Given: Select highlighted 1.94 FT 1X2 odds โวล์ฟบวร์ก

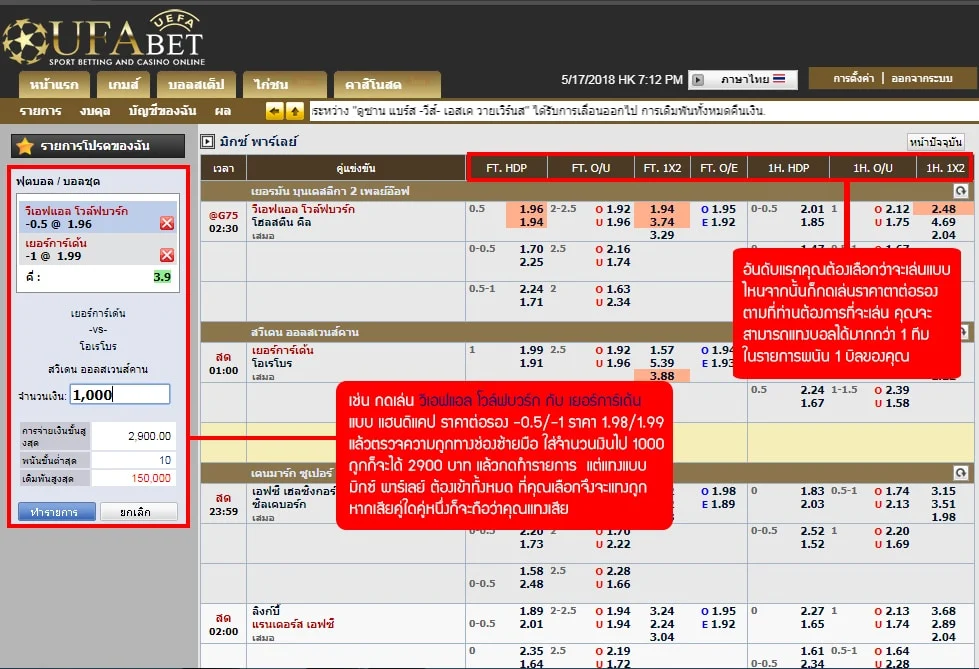Looking at the screenshot, I should click(662, 209).
